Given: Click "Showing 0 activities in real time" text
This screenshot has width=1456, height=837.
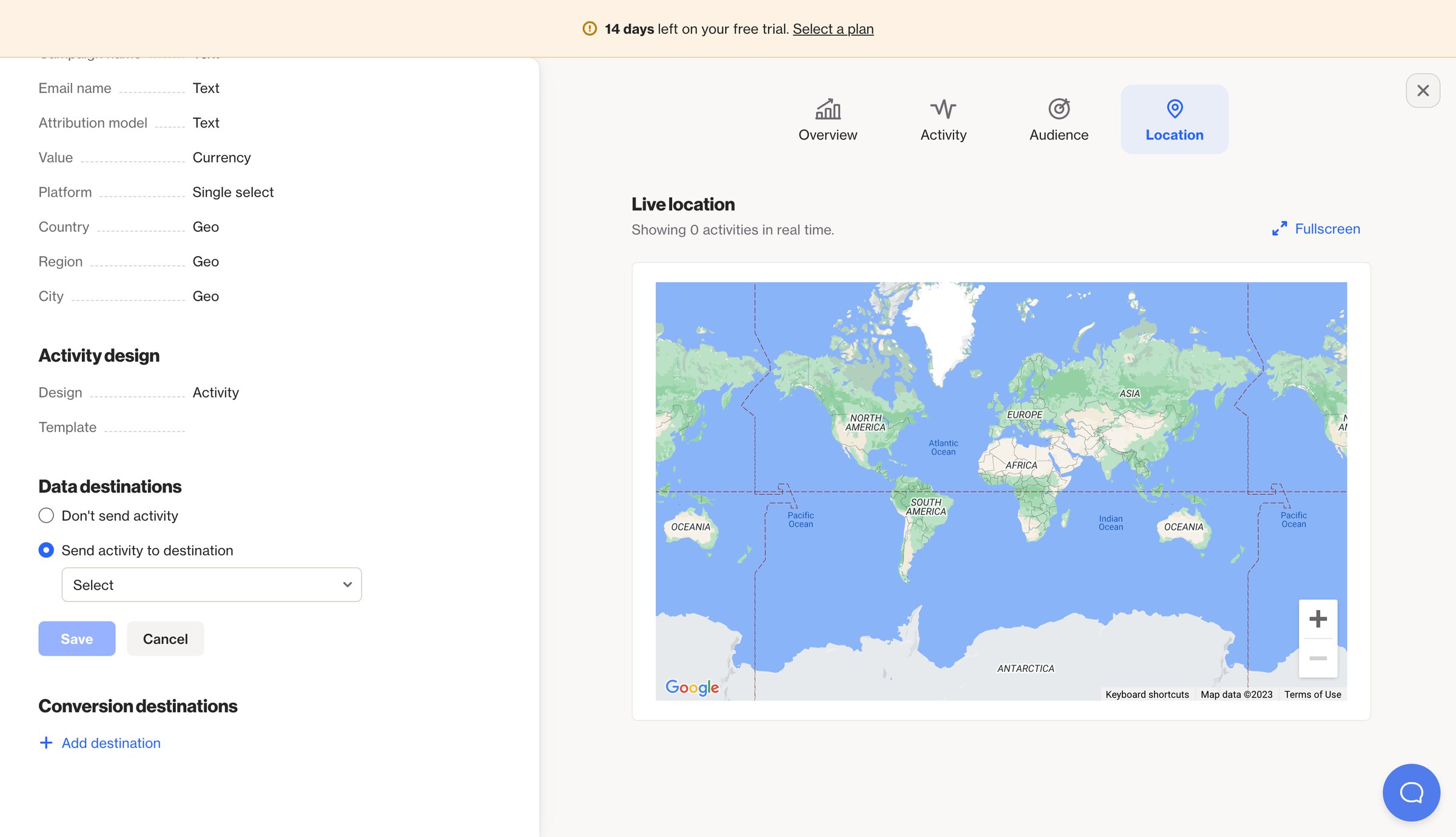Looking at the screenshot, I should coord(733,229).
